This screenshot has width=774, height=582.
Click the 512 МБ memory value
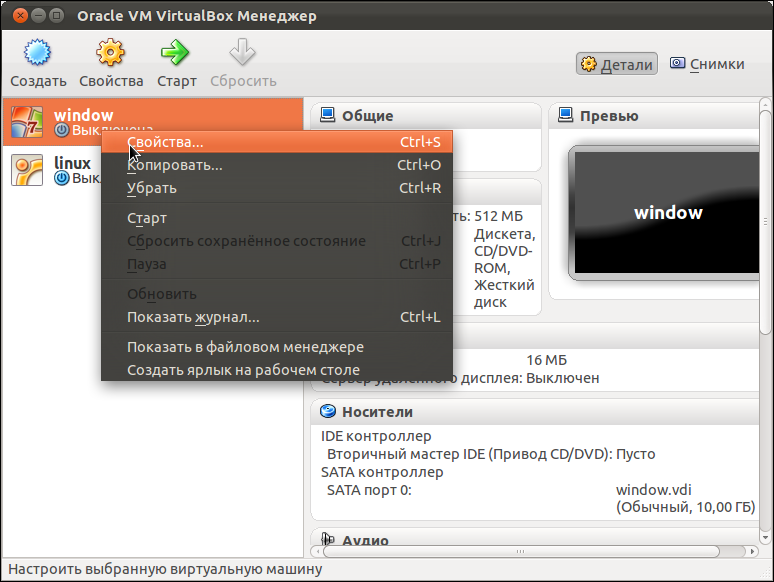coord(498,216)
